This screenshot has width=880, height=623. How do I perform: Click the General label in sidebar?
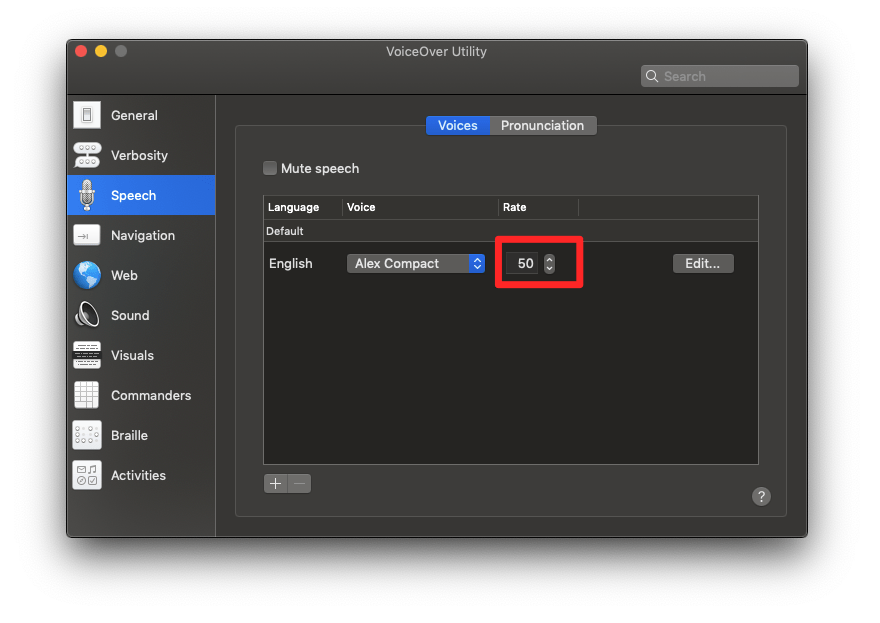[134, 115]
